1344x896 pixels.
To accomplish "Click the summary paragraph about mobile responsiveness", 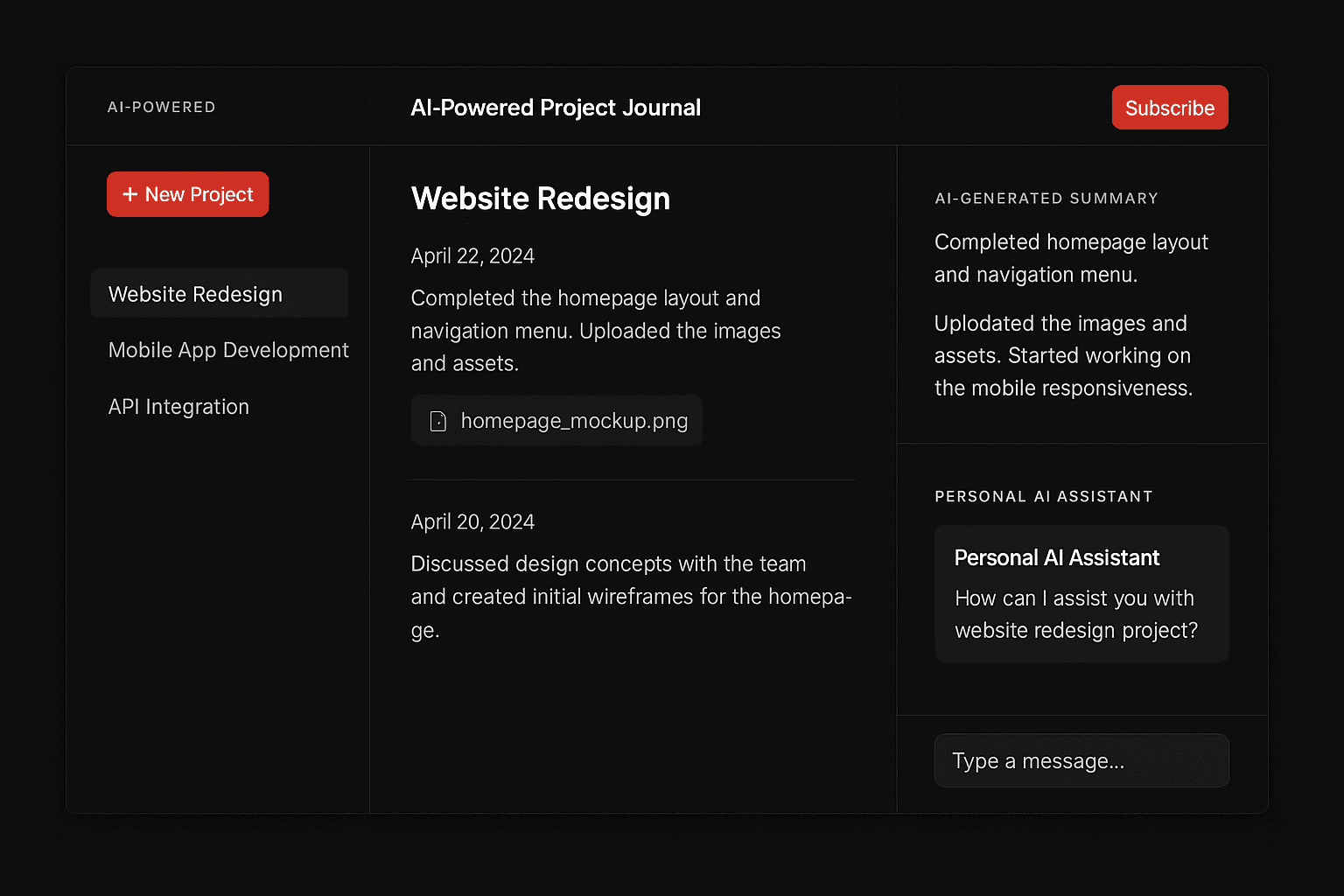I will (1062, 356).
